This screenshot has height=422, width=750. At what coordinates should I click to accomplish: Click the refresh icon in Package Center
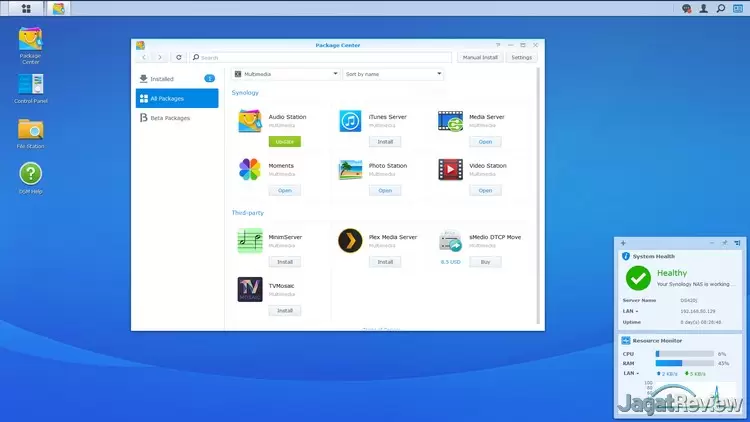point(178,57)
